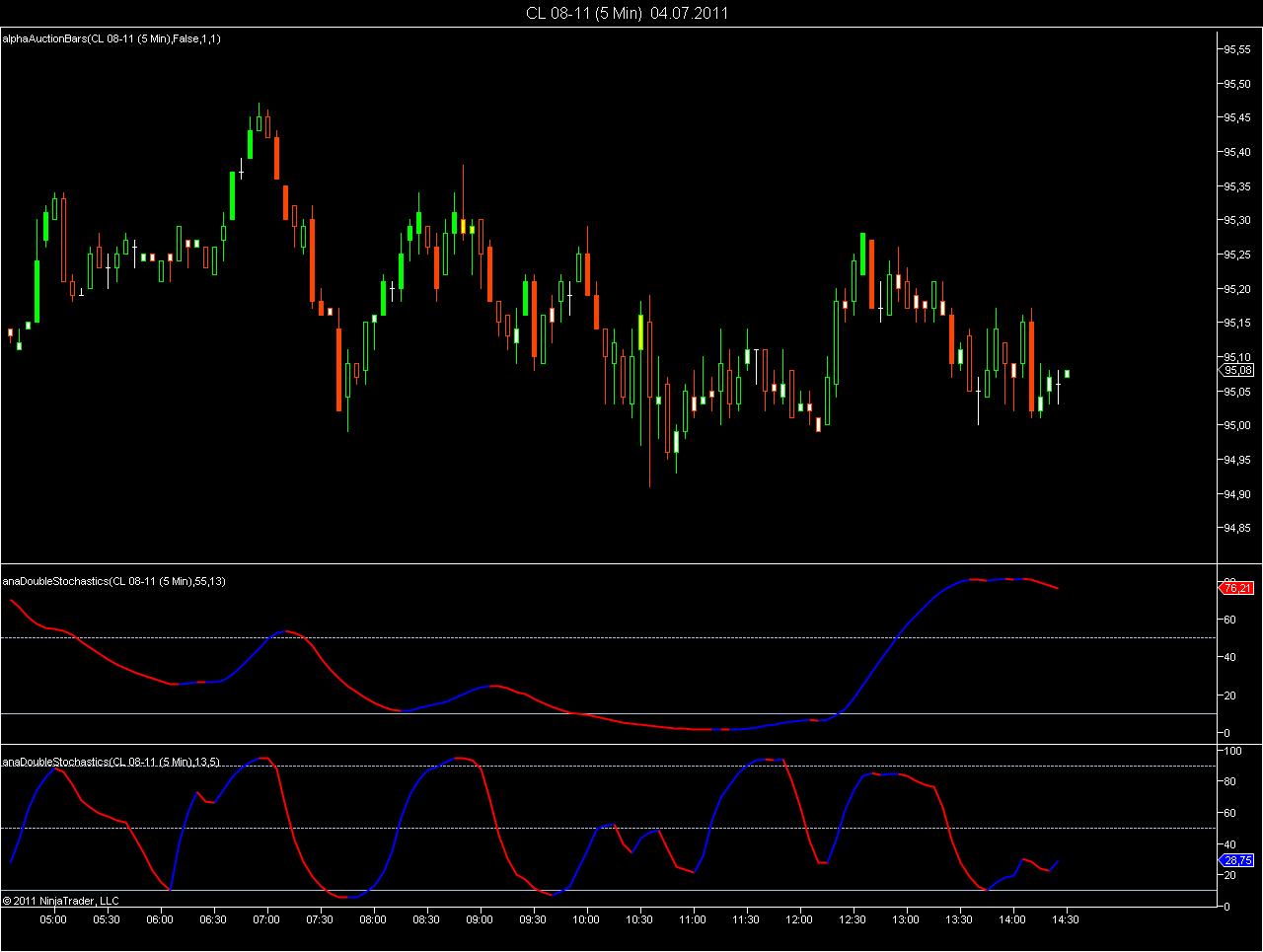Click the 06:00 time axis label
Viewport: 1263px width, 952px height.
tap(160, 919)
